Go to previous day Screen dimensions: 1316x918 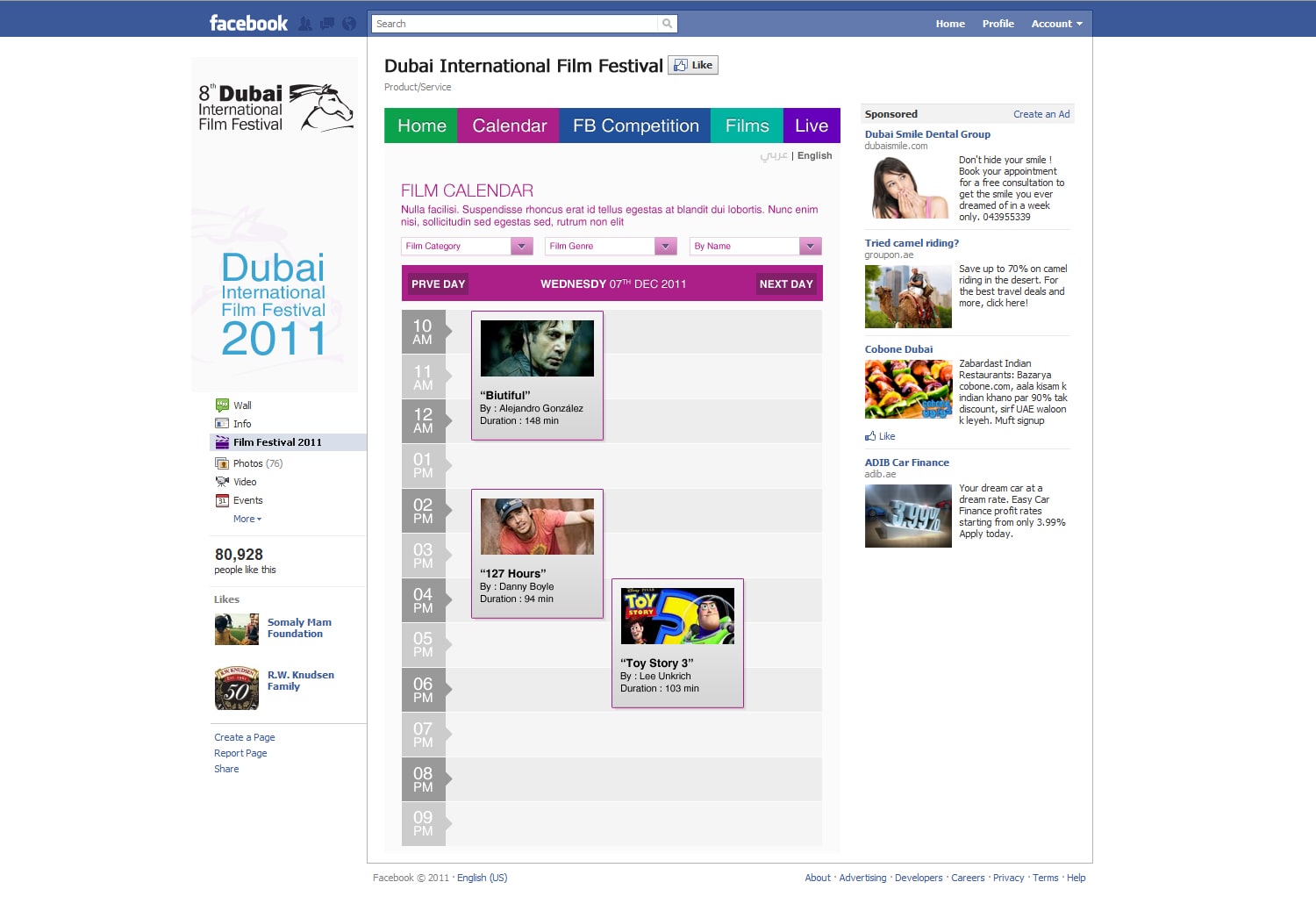click(x=438, y=283)
